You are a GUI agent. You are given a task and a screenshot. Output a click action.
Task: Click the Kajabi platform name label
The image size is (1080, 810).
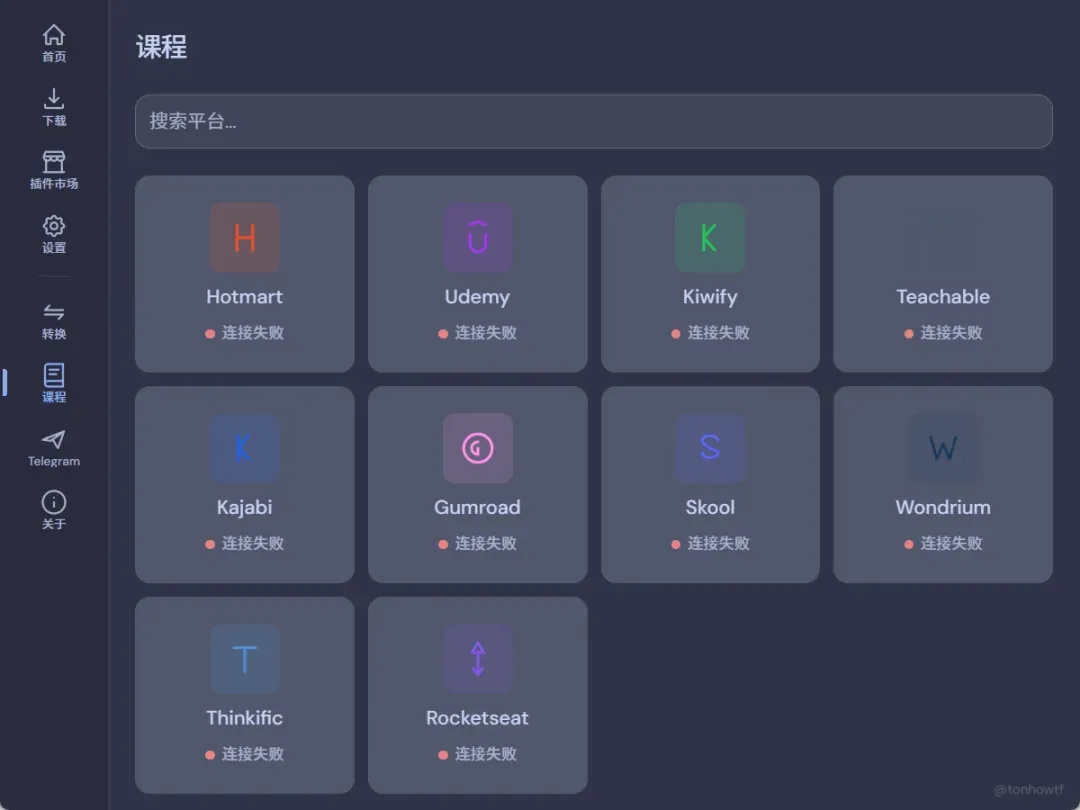point(245,508)
